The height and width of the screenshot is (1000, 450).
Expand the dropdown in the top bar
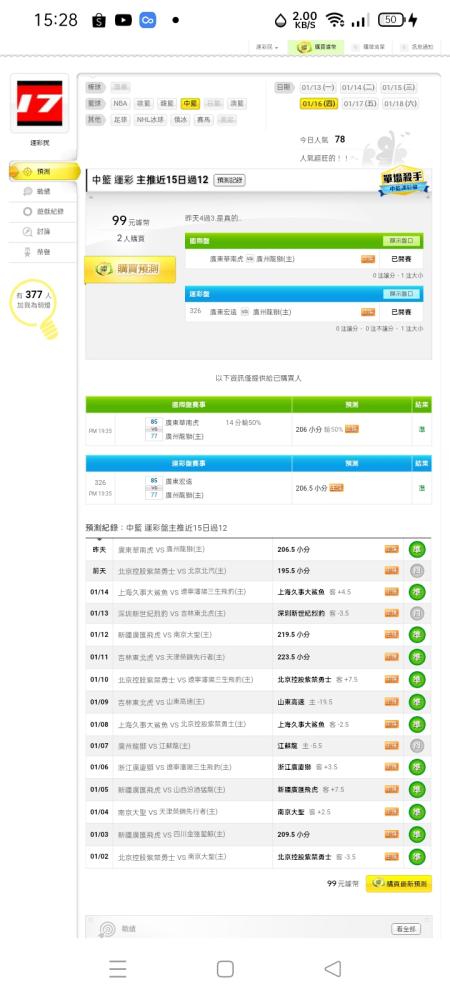coord(267,47)
